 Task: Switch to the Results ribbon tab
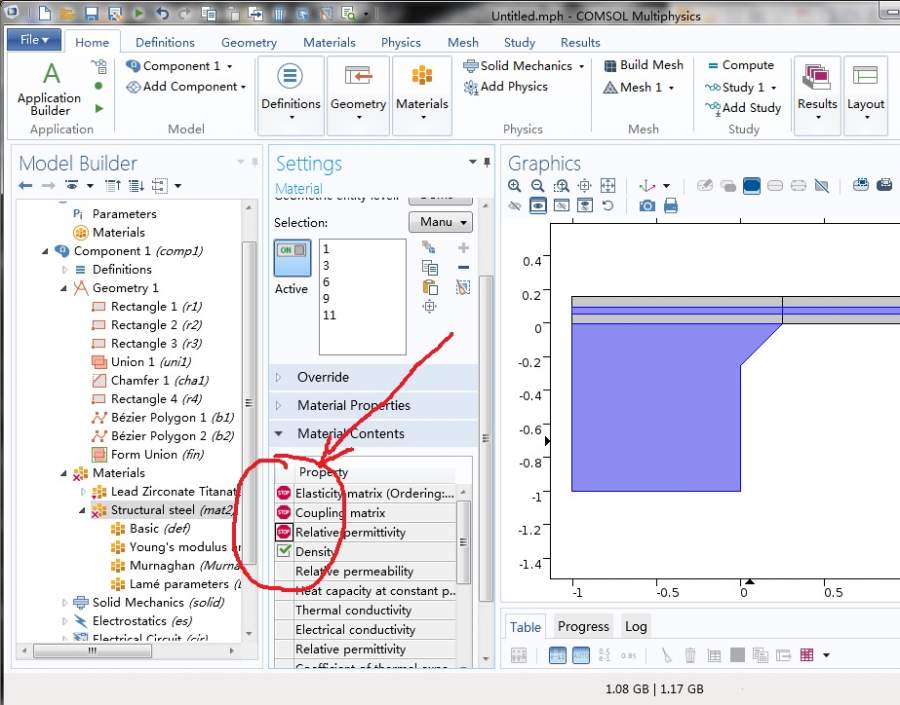click(x=580, y=42)
